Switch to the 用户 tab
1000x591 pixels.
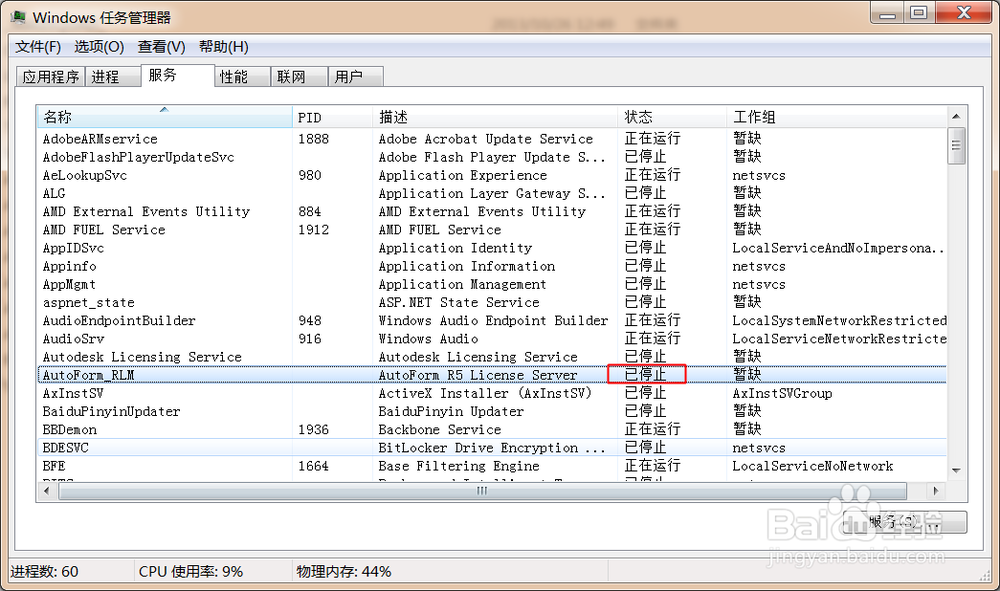pos(355,77)
